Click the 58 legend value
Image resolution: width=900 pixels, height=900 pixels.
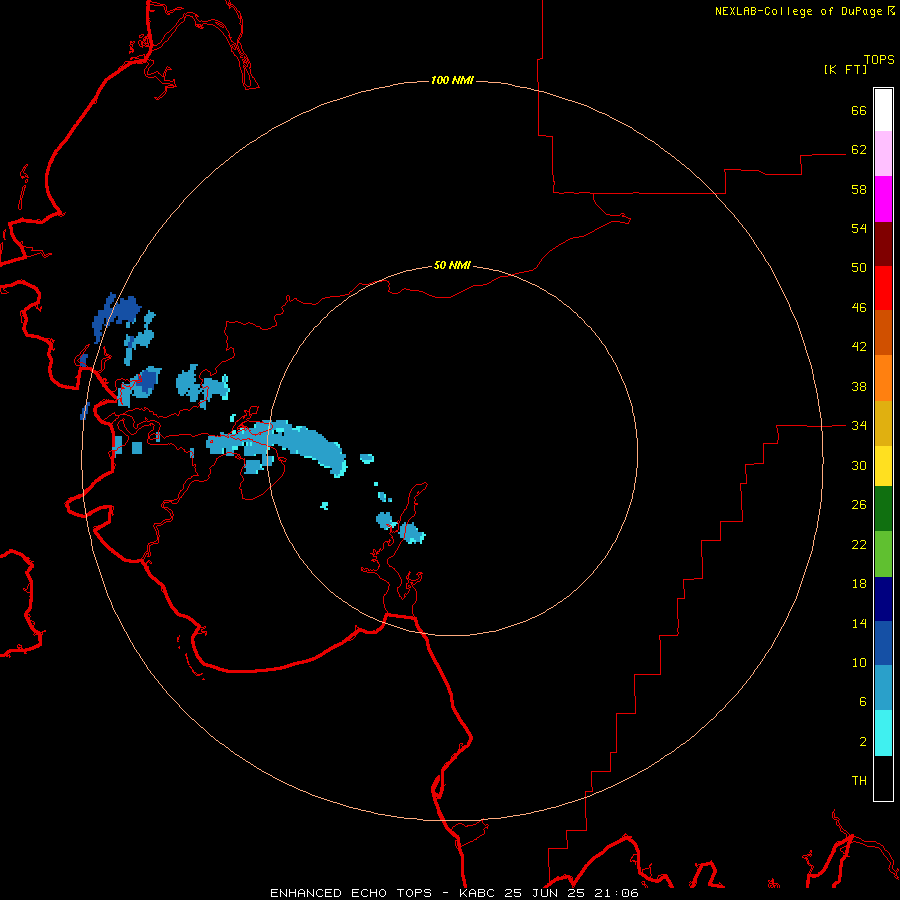(859, 189)
